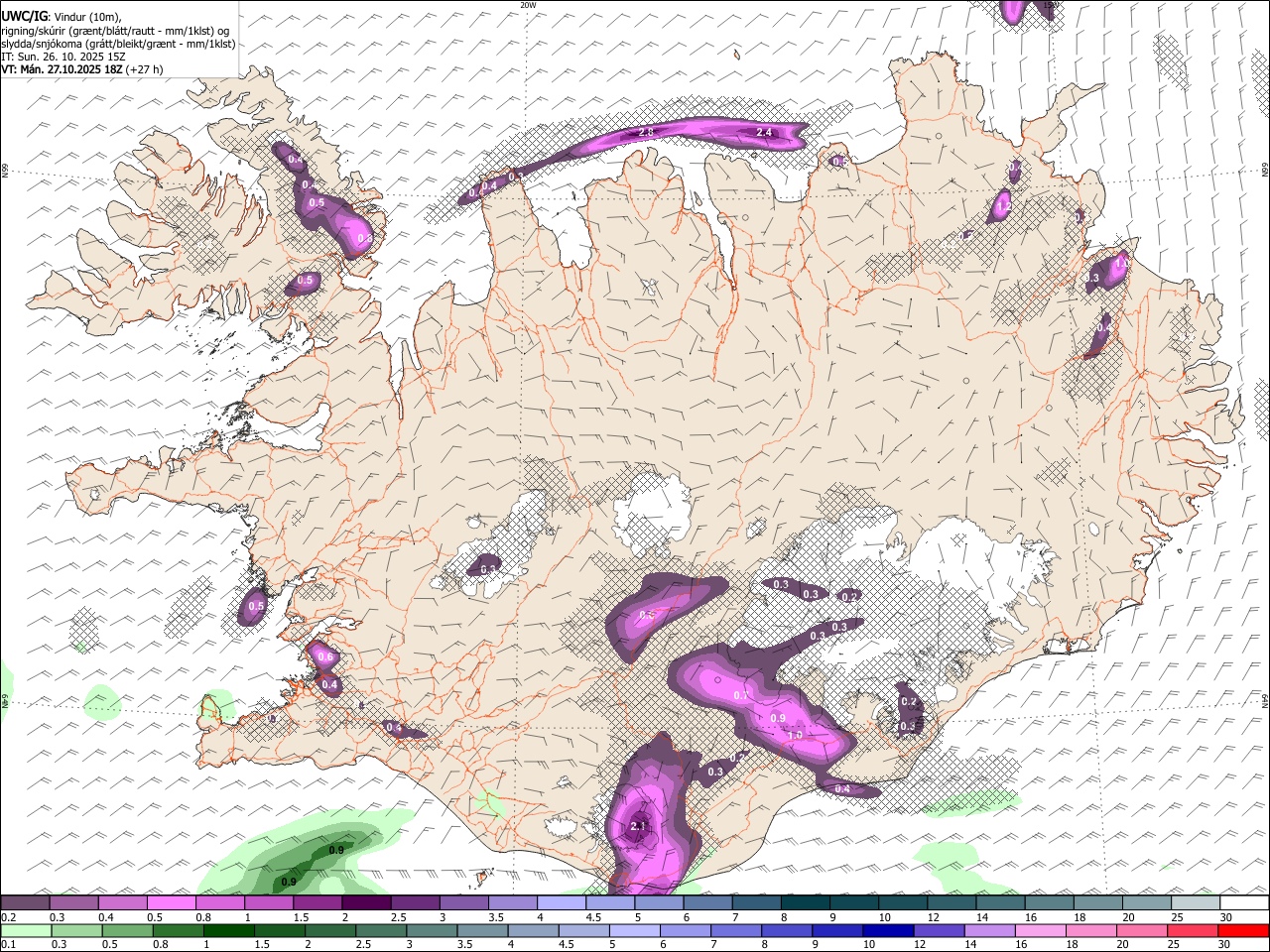Viewport: 1270px width, 952px height.
Task: Click the dark blue 10 swatch in lower legend
Action: (x=888, y=930)
